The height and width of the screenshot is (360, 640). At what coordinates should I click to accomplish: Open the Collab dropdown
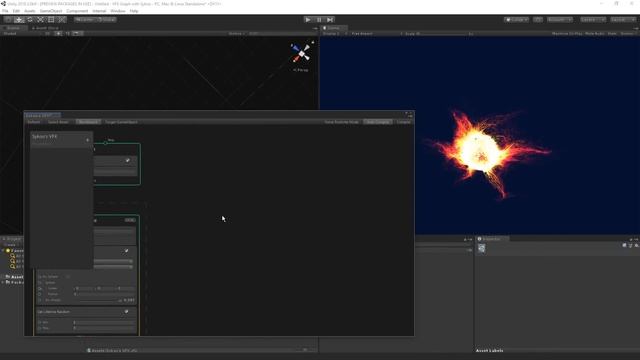(517, 20)
